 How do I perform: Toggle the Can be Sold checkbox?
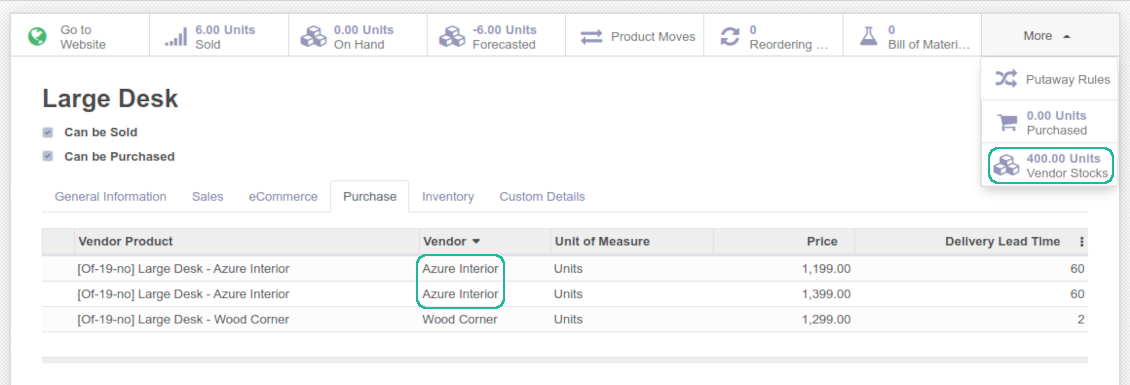48,133
